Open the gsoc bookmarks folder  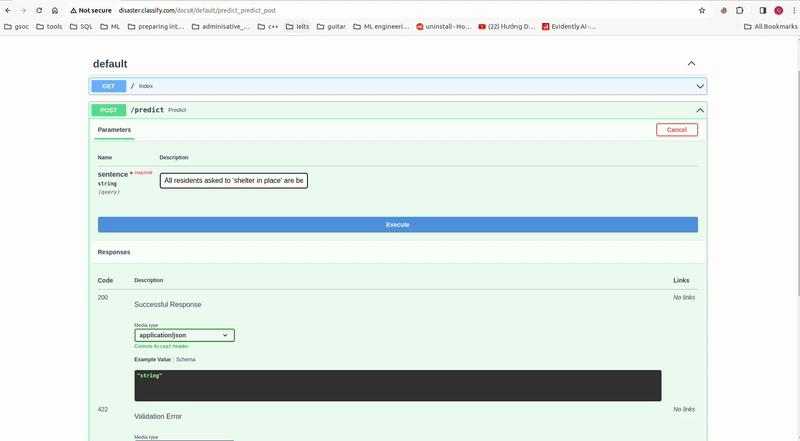(x=16, y=27)
